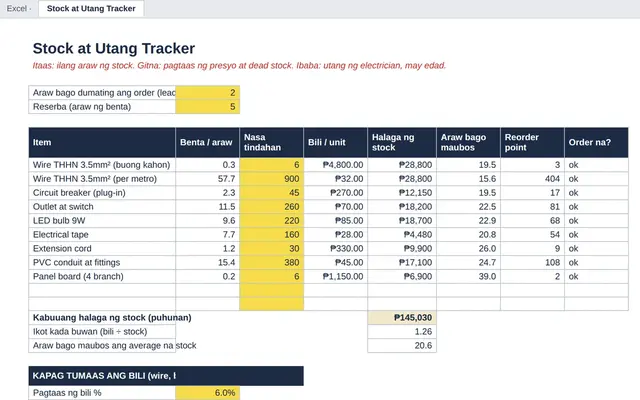Click the ₱4,480 stock value cell
The image size is (640, 400).
(x=402, y=234)
